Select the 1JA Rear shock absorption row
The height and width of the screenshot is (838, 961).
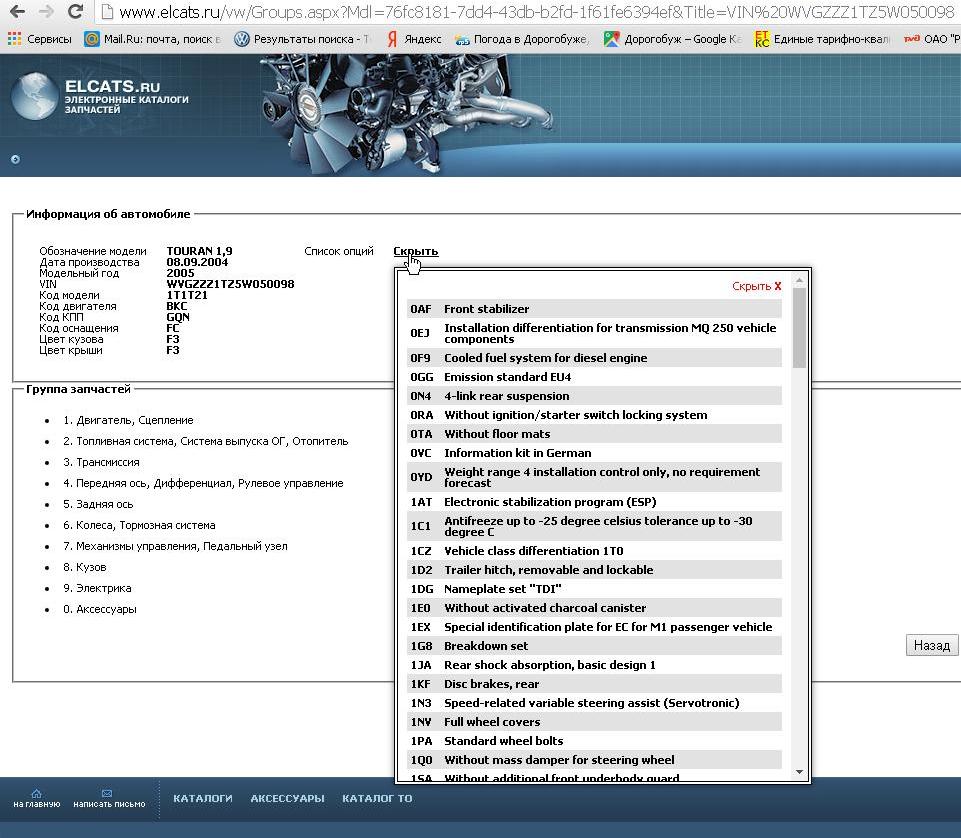(x=594, y=665)
